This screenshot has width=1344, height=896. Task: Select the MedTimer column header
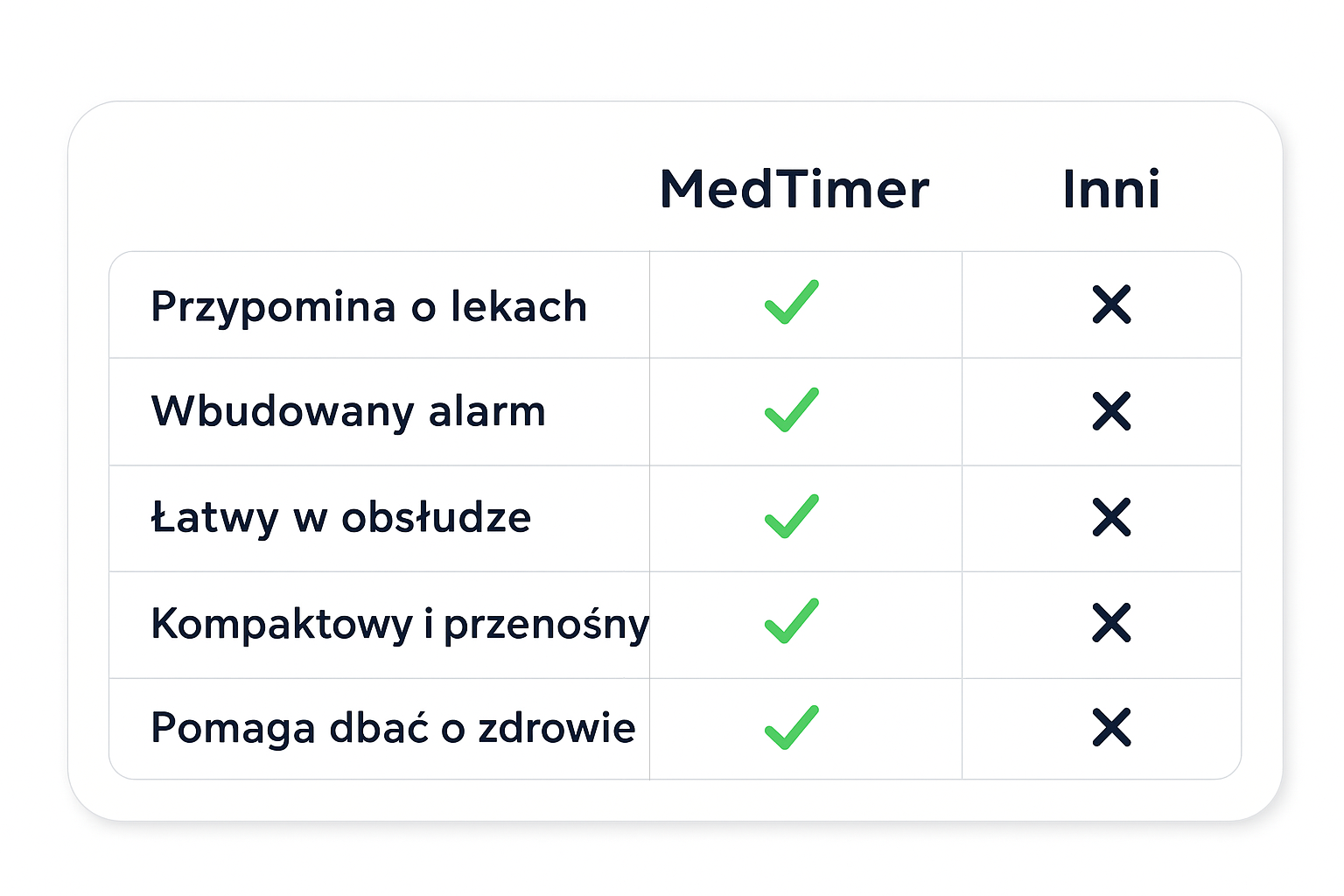(x=794, y=189)
